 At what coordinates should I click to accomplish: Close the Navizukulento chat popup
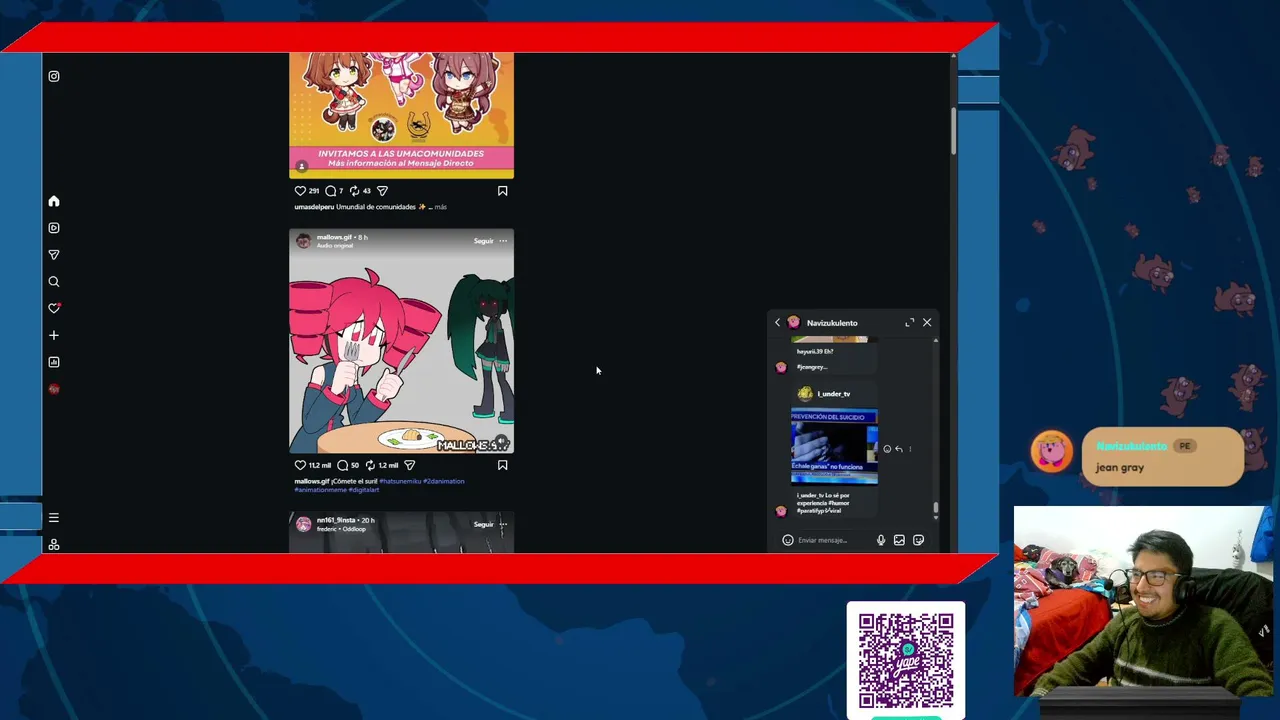point(927,323)
